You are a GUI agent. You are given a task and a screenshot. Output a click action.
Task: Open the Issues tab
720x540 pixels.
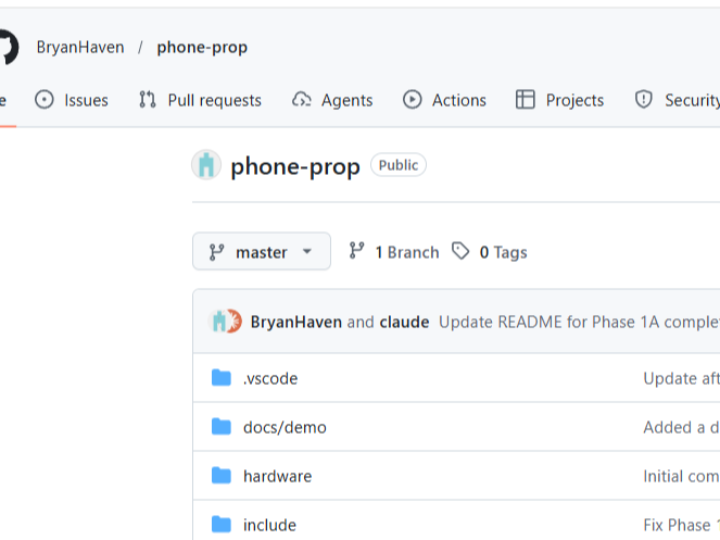pos(72,100)
